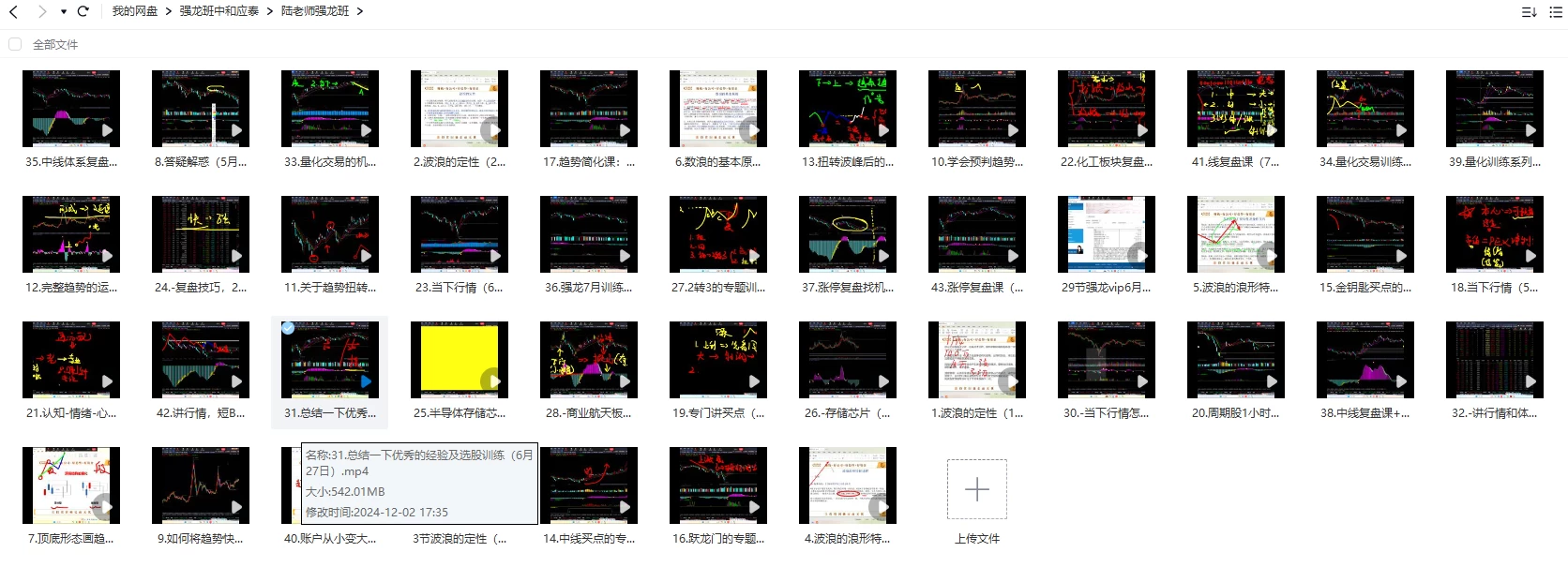Uncheck the selected 31.总结一下优秀 file checkbox
The width and height of the screenshot is (1568, 582).
click(x=288, y=327)
